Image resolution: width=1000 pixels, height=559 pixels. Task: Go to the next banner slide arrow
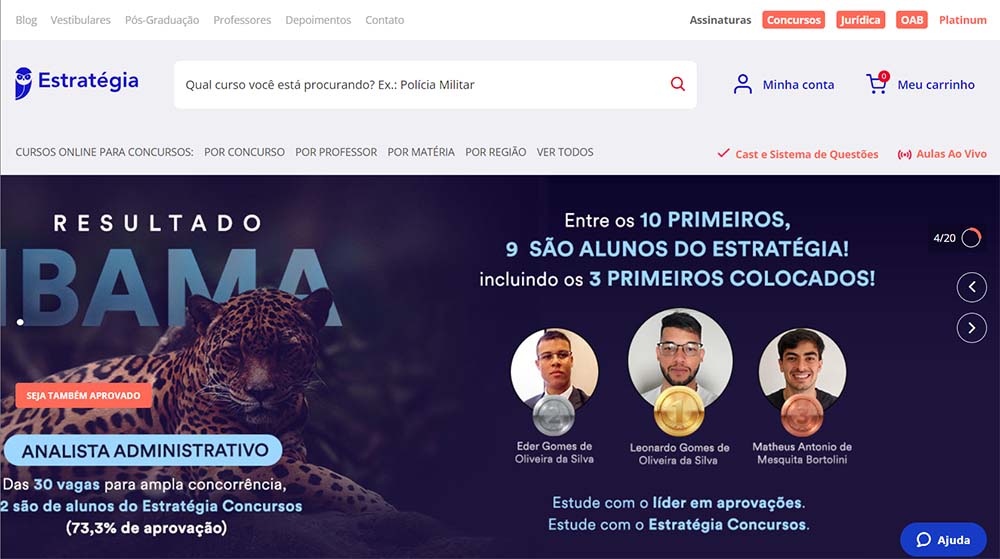[x=971, y=328]
